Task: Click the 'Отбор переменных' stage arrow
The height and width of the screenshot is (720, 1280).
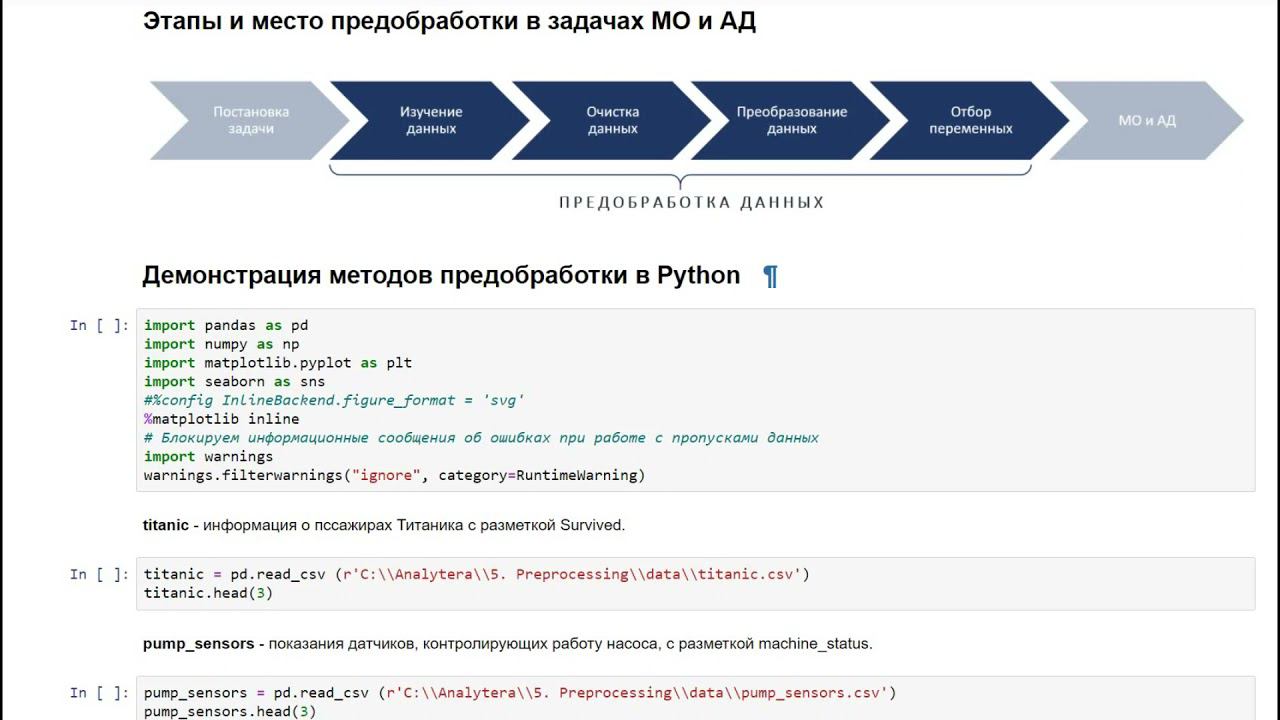Action: click(x=970, y=120)
